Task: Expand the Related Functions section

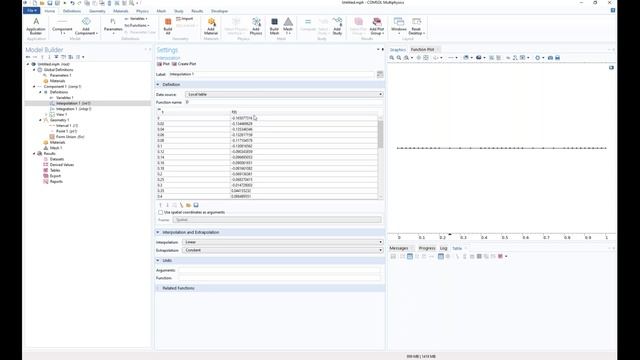Action: coord(158,288)
